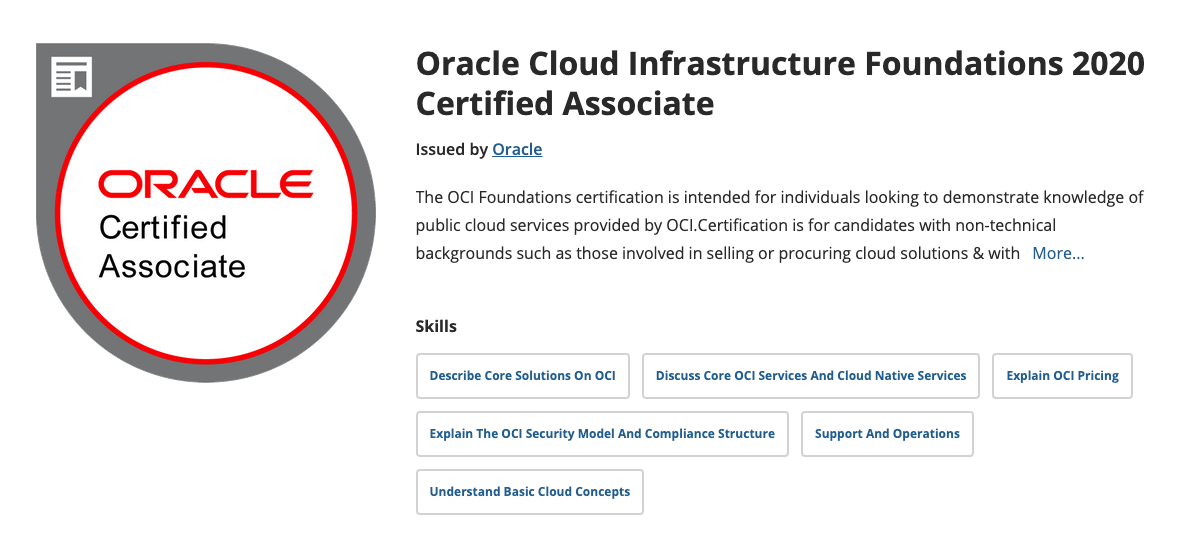
Task: Open the Understand Basic Cloud Concepts skill
Action: 529,492
